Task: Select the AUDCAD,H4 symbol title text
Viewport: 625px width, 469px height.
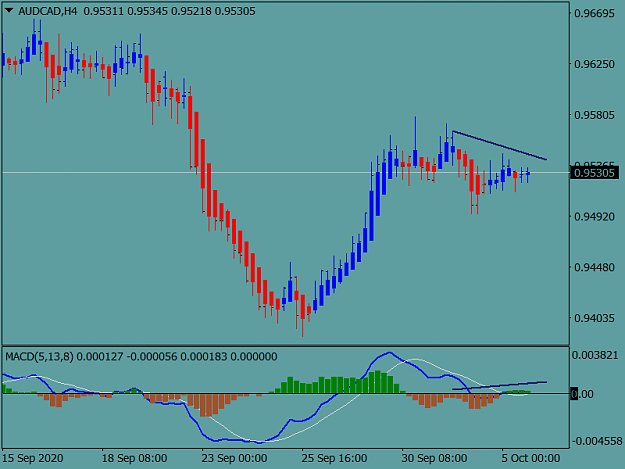Action: pyautogui.click(x=47, y=11)
